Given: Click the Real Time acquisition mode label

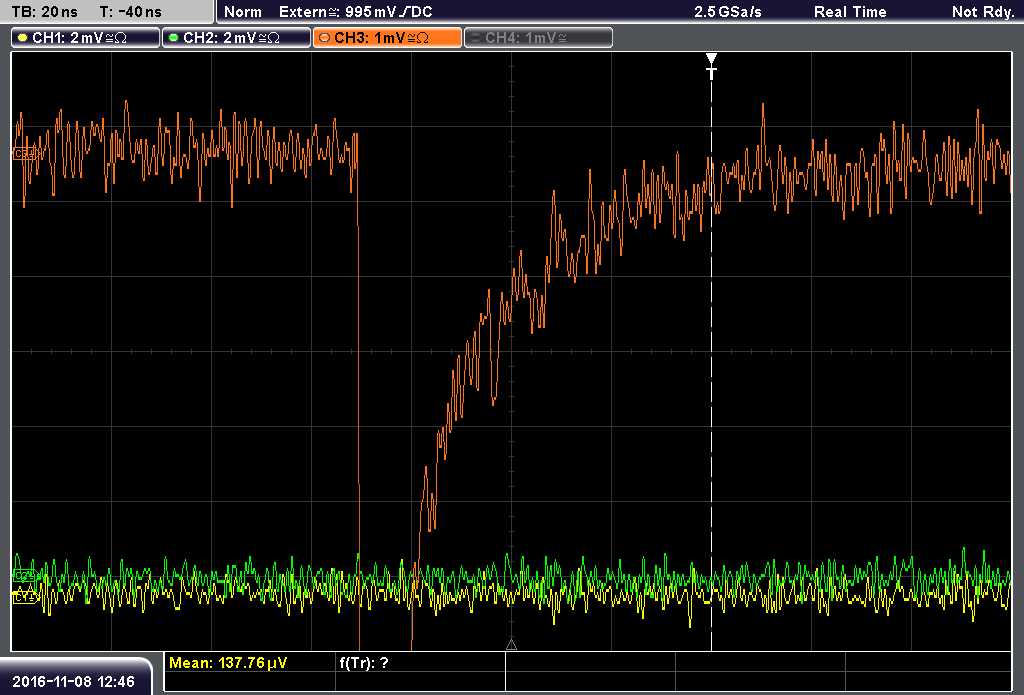Looking at the screenshot, I should pyautogui.click(x=850, y=12).
